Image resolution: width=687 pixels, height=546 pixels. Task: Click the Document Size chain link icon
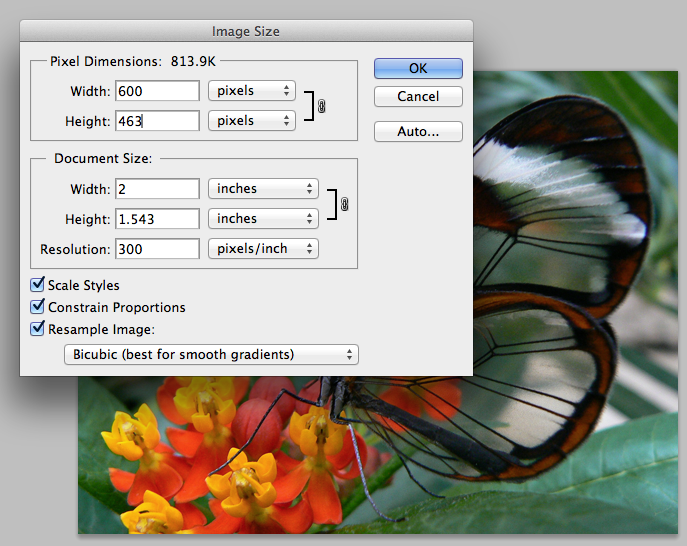[x=344, y=204]
